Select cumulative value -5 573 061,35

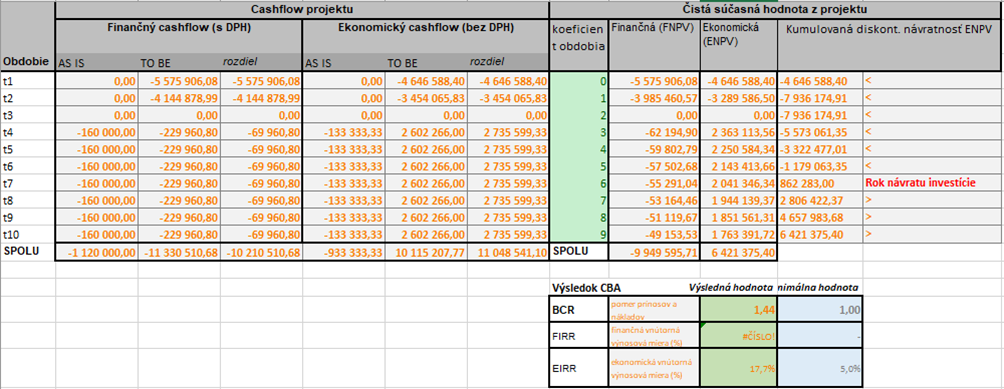pyautogui.click(x=820, y=132)
